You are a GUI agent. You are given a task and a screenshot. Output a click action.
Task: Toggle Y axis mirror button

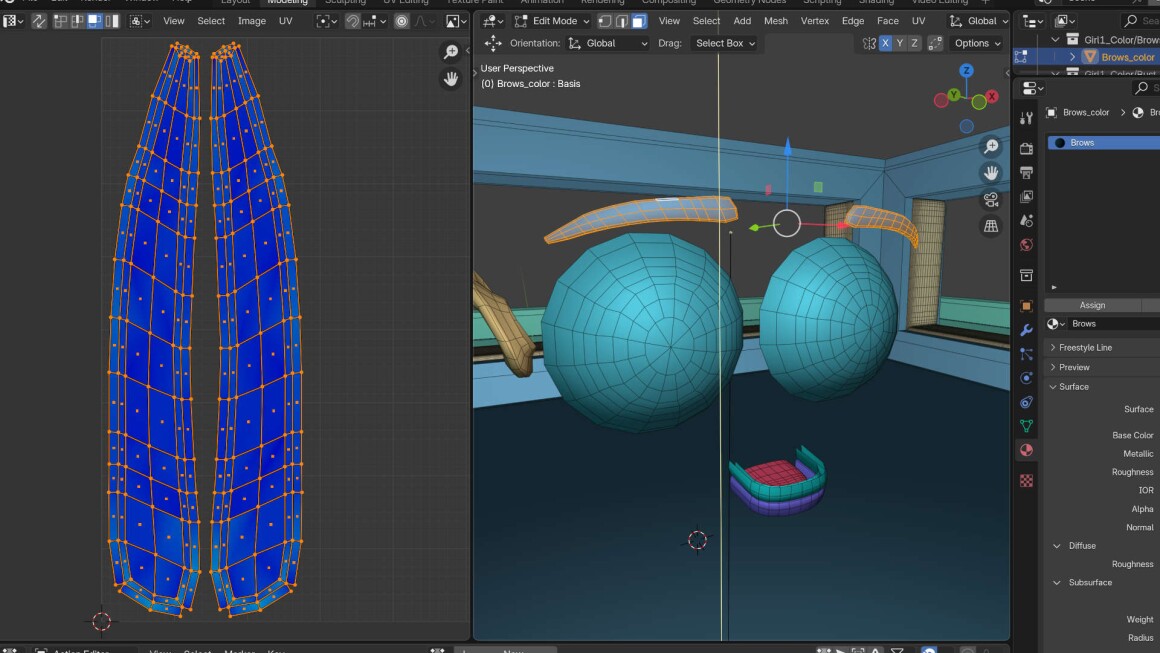click(x=900, y=44)
